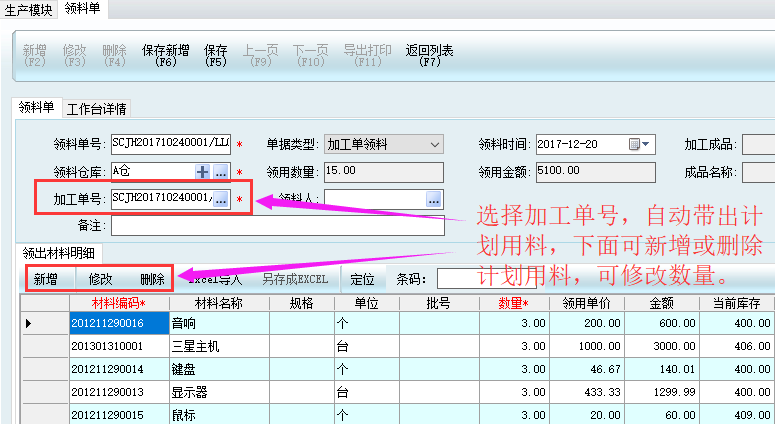Screen dimensions: 775x424
Task: Click the 材料编码 column header
Action: (x=119, y=303)
